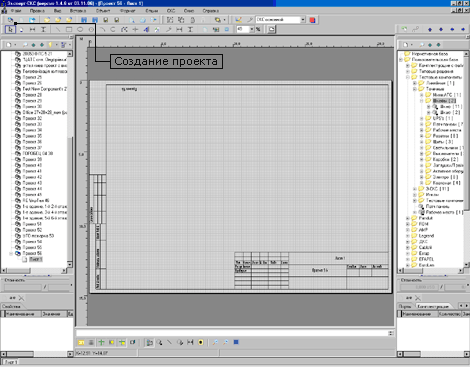Open the zoom percentage dropdown
This screenshot has width=470, height=367.
pyautogui.click(x=251, y=29)
